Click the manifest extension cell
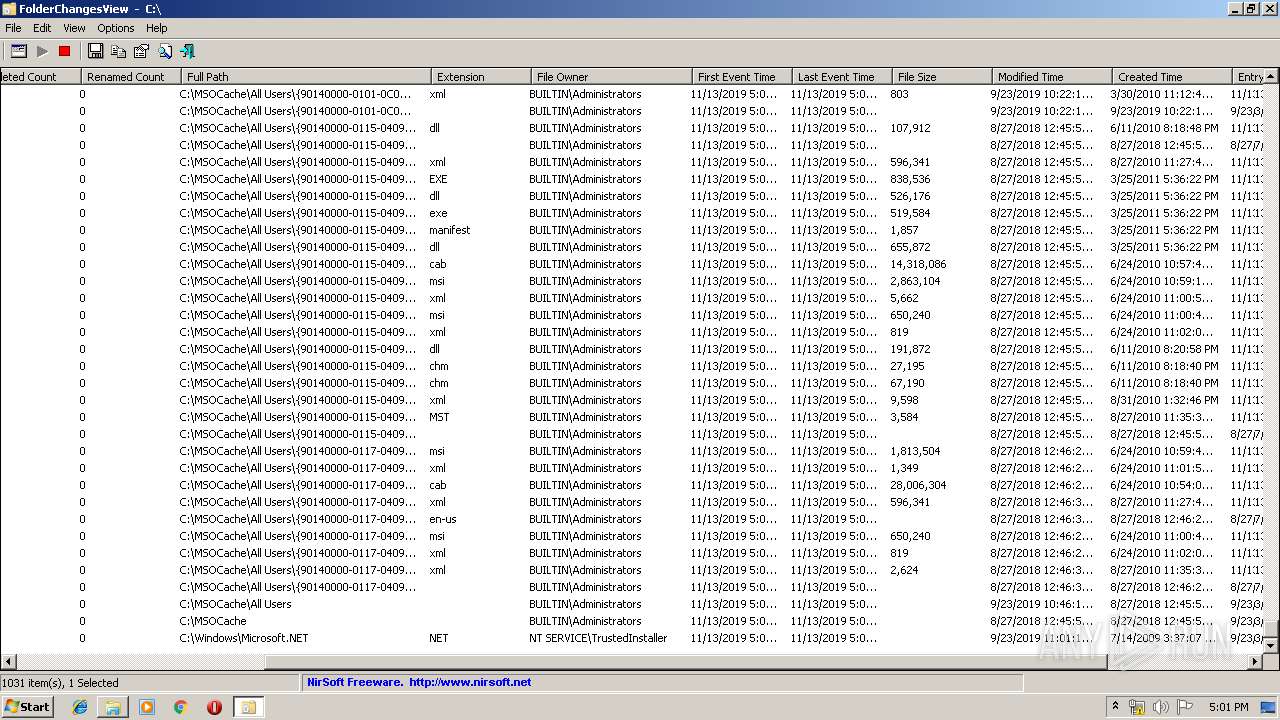 click(x=449, y=230)
